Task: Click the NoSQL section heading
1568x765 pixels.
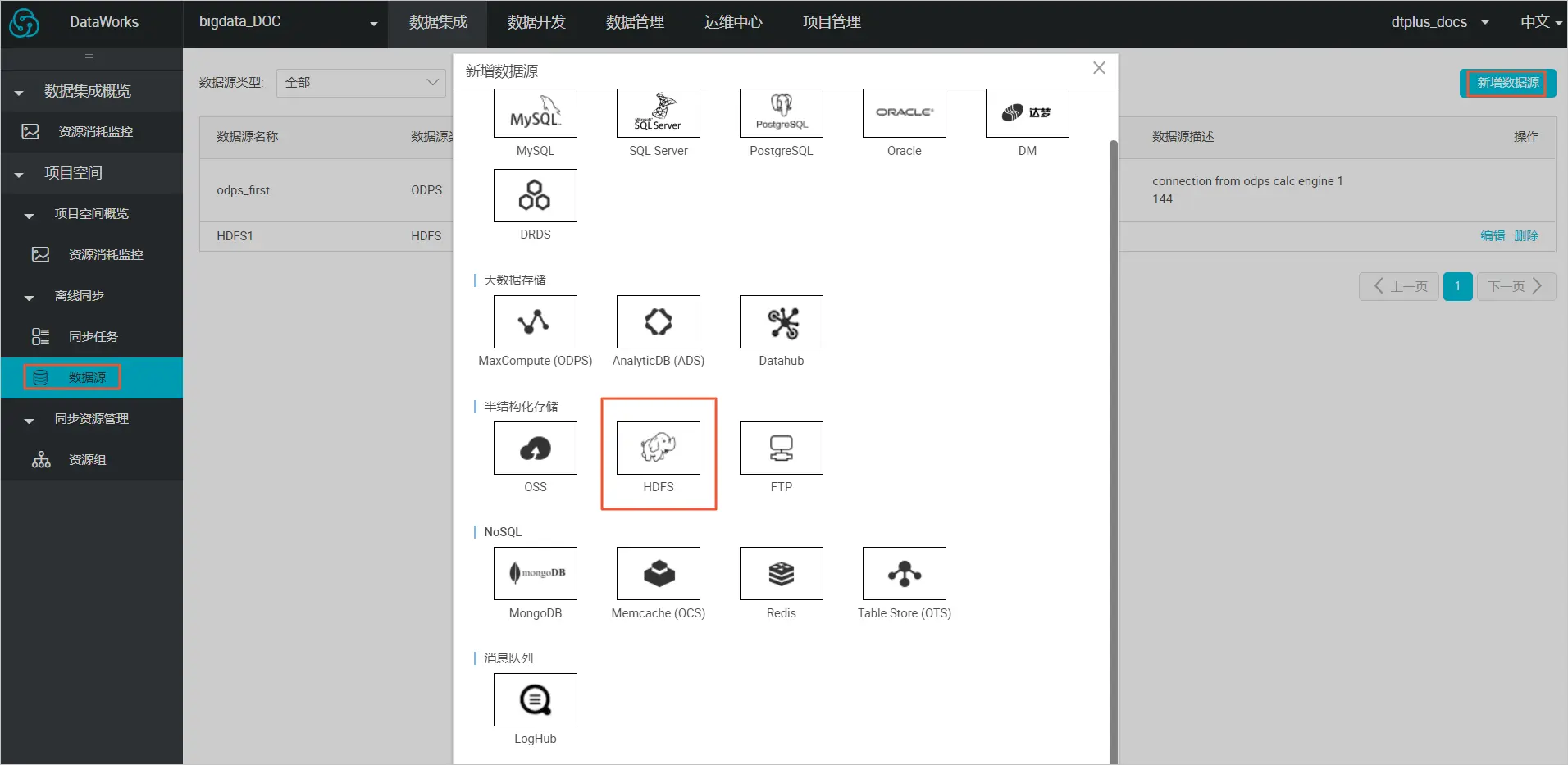Action: coord(503,532)
